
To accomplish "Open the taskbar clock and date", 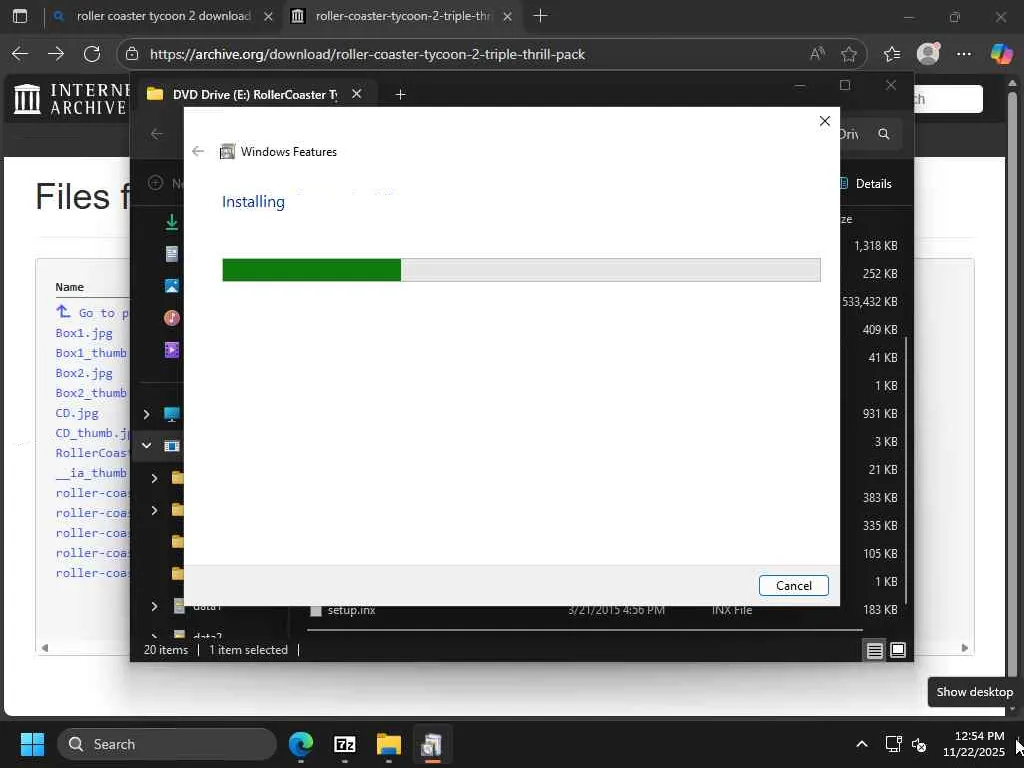I will 974,744.
